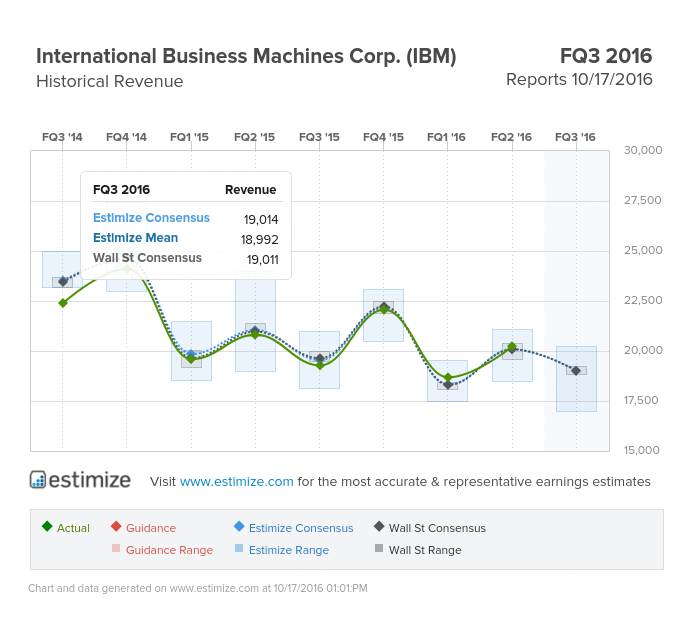Click the FQ3 '14 actual revenue green marker
This screenshot has width=685, height=620.
(63, 303)
